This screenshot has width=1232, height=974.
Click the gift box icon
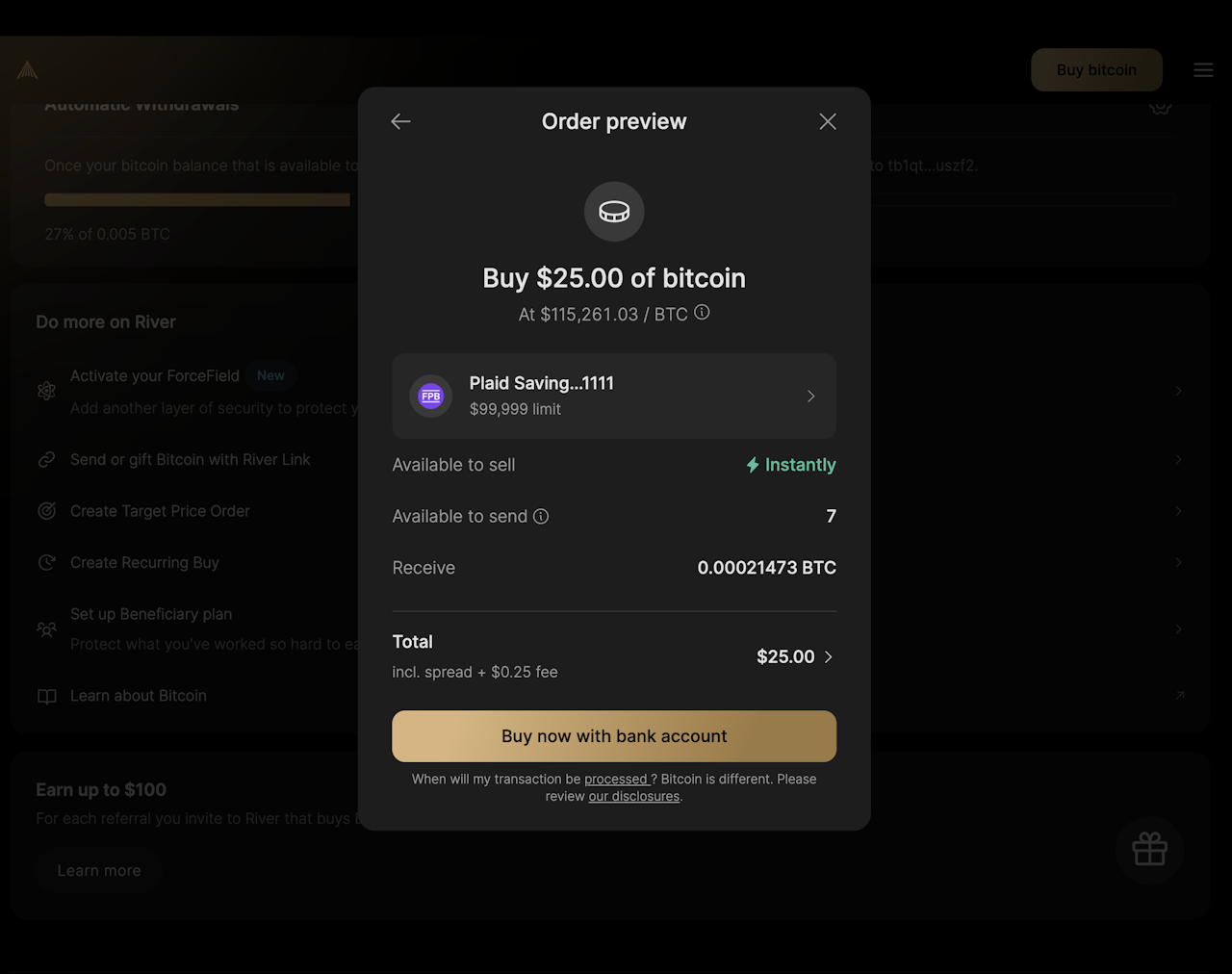point(1149,850)
